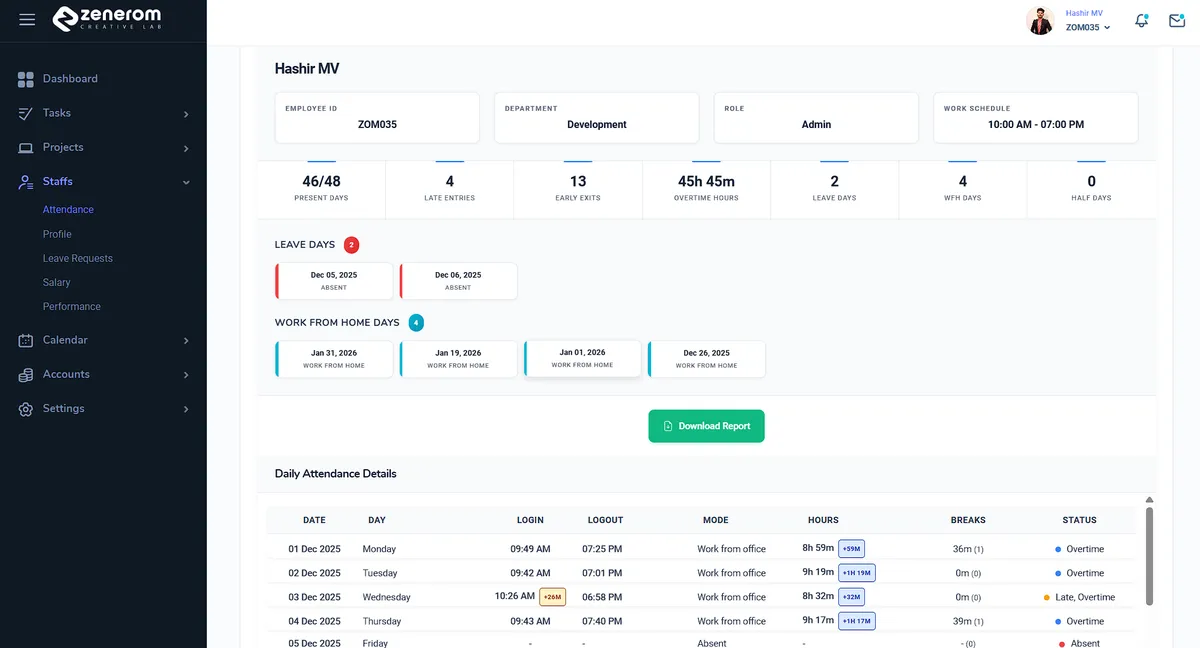This screenshot has width=1200, height=648.
Task: Click the +26M late badge
Action: coord(553,597)
